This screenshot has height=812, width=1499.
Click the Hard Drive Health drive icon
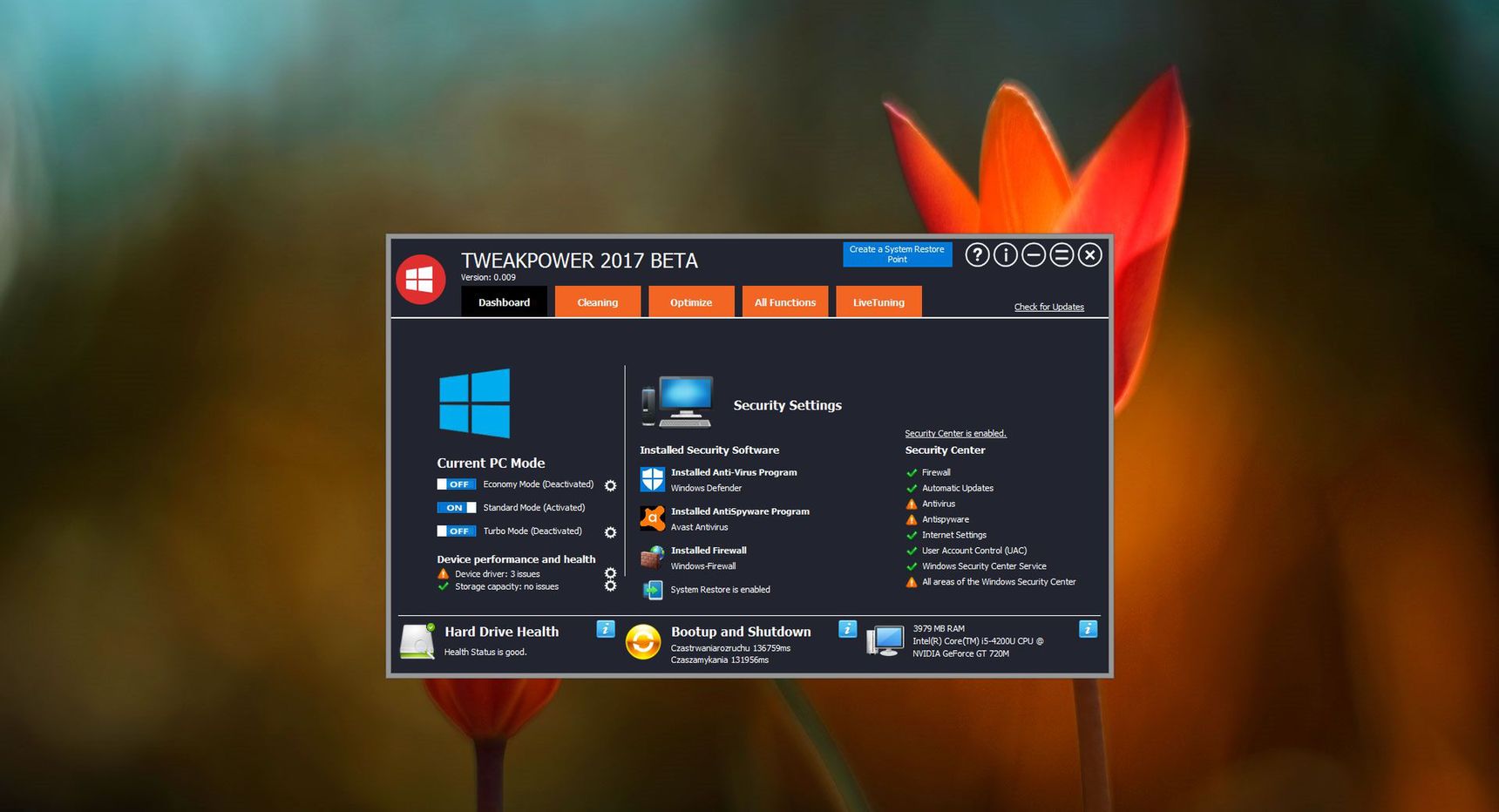(417, 641)
